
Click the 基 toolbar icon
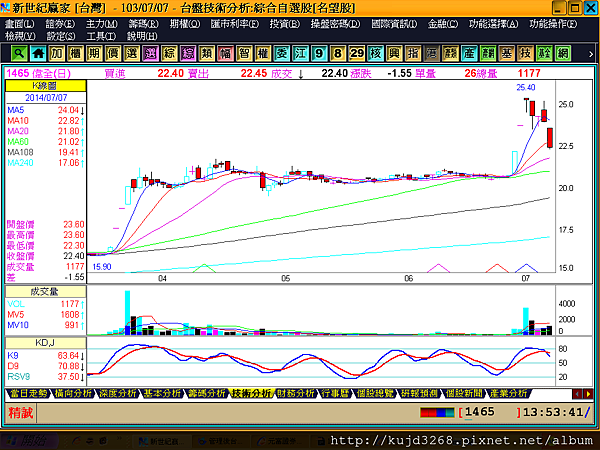507,53
